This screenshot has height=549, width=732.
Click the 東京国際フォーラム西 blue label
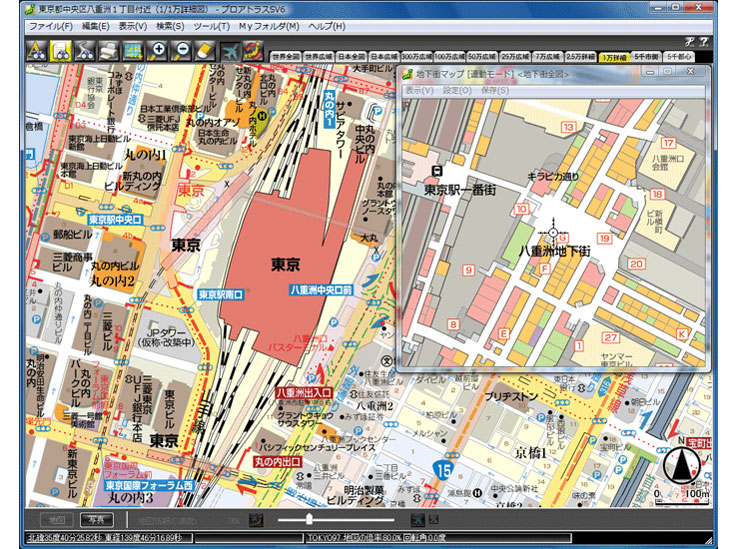pos(148,485)
